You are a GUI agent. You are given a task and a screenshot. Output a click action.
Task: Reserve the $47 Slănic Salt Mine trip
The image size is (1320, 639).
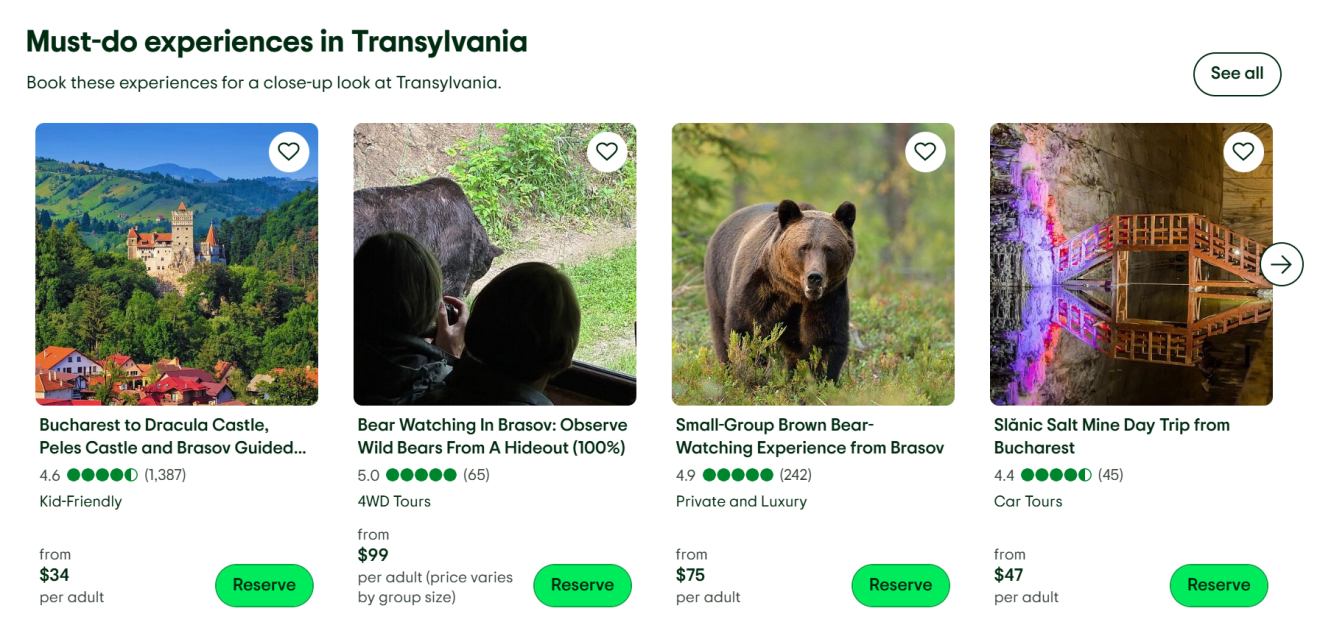click(x=1218, y=585)
